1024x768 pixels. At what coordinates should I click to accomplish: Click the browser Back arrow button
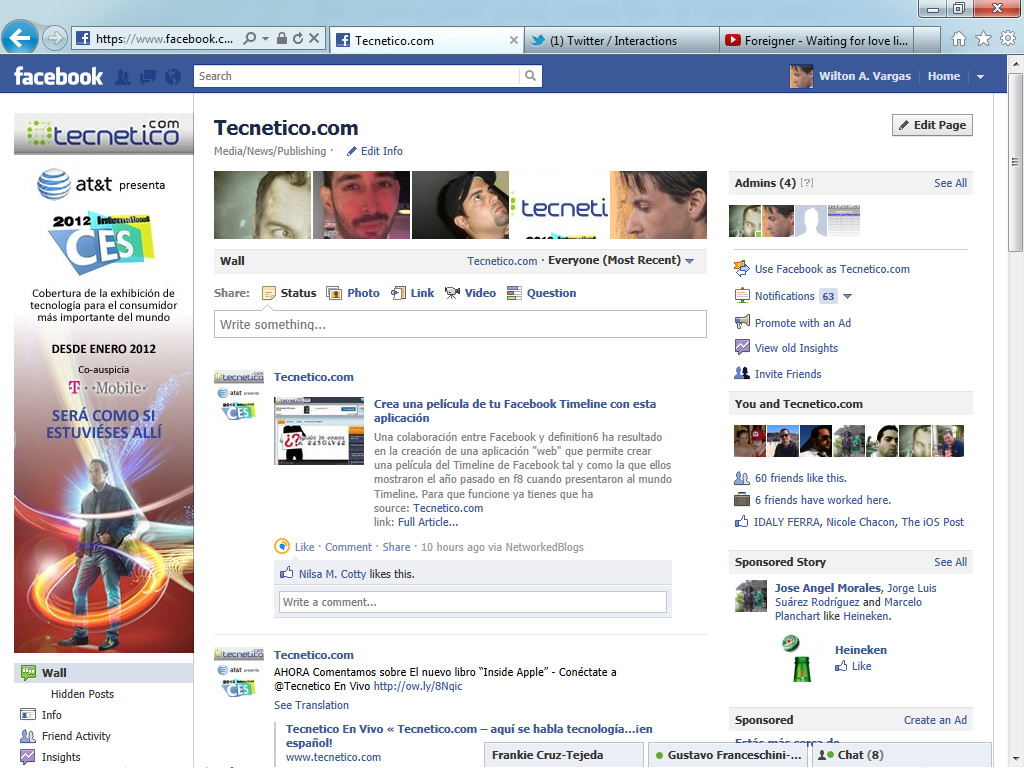pos(20,38)
